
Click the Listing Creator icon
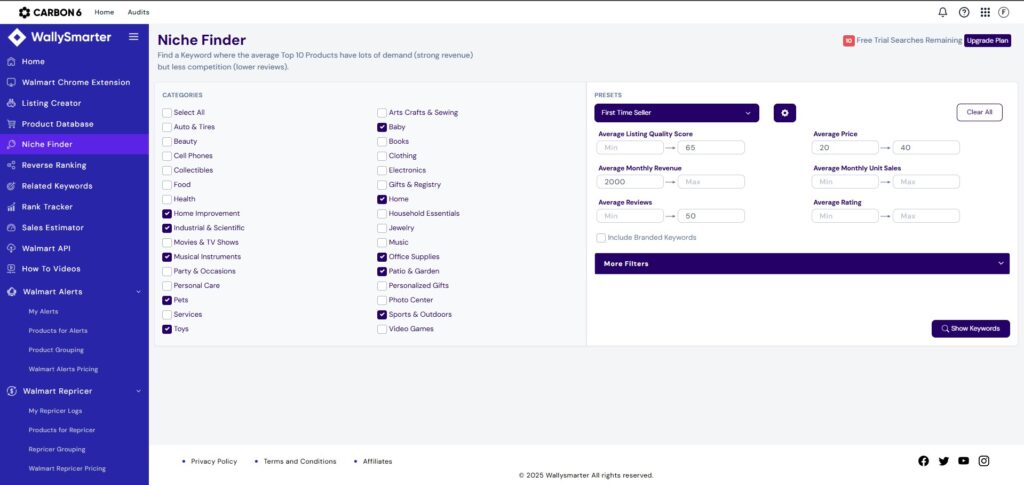[11, 103]
